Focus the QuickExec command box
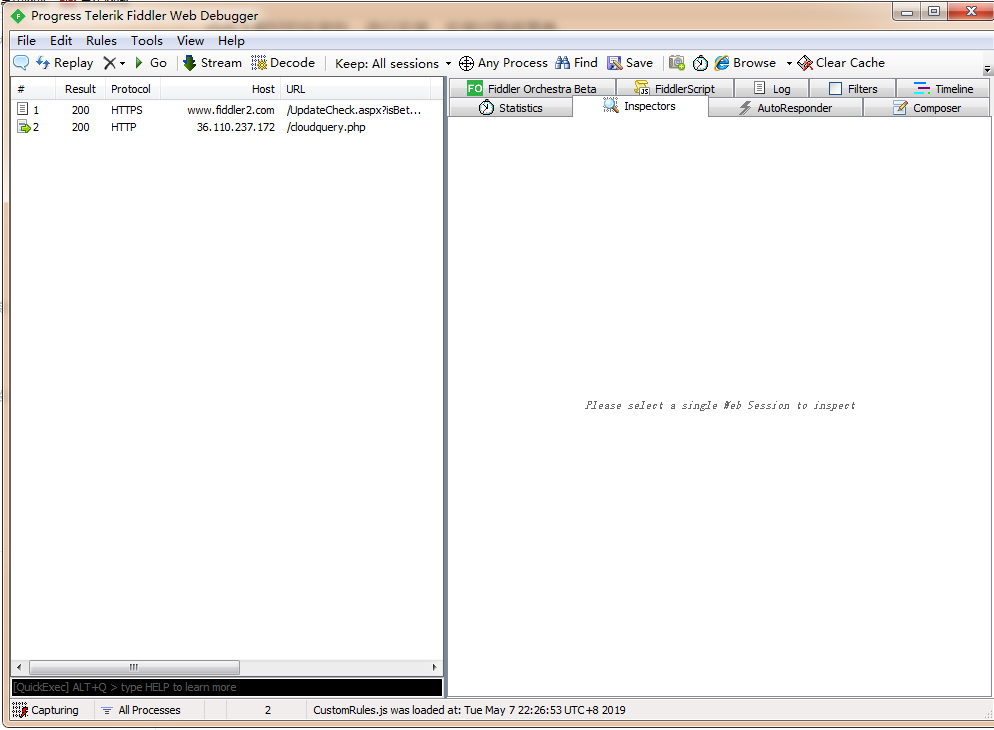Viewport: 994px width, 730px height. [x=227, y=688]
